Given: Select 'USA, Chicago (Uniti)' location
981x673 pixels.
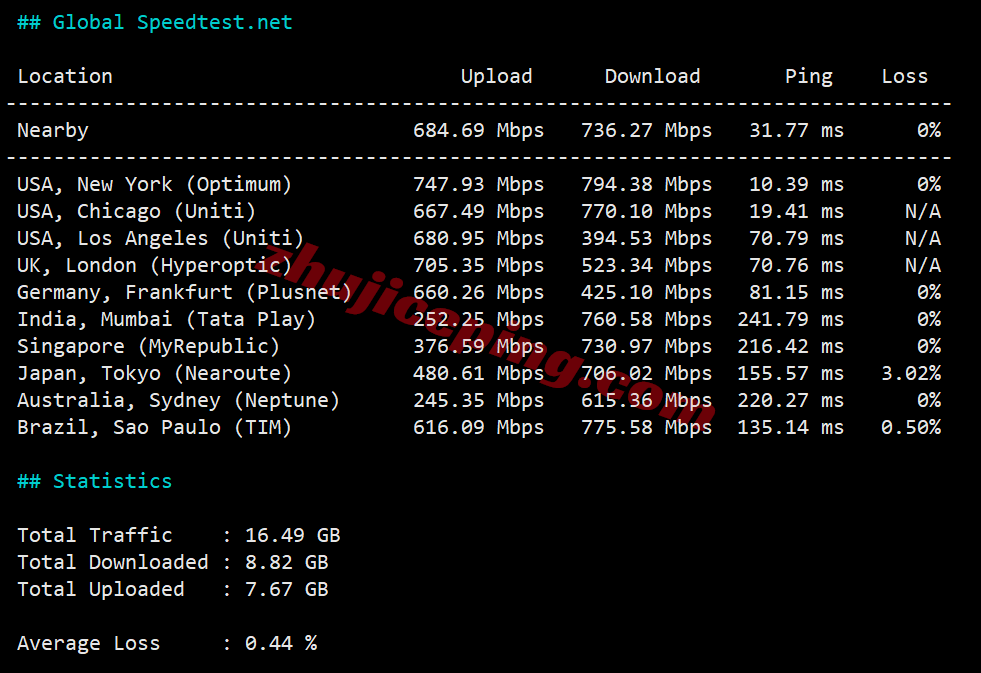Looking at the screenshot, I should tap(136, 211).
